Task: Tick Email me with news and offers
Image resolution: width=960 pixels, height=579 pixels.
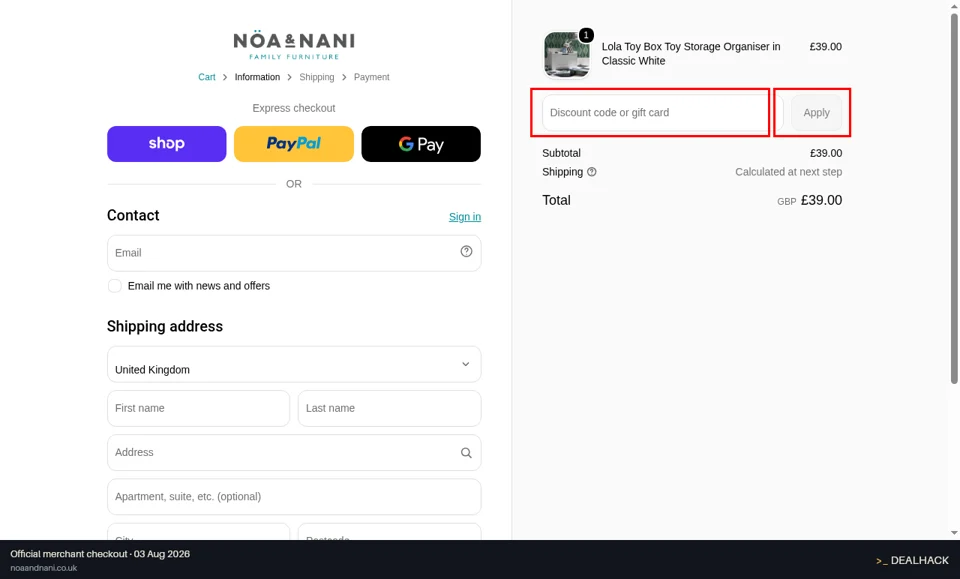Action: click(114, 286)
